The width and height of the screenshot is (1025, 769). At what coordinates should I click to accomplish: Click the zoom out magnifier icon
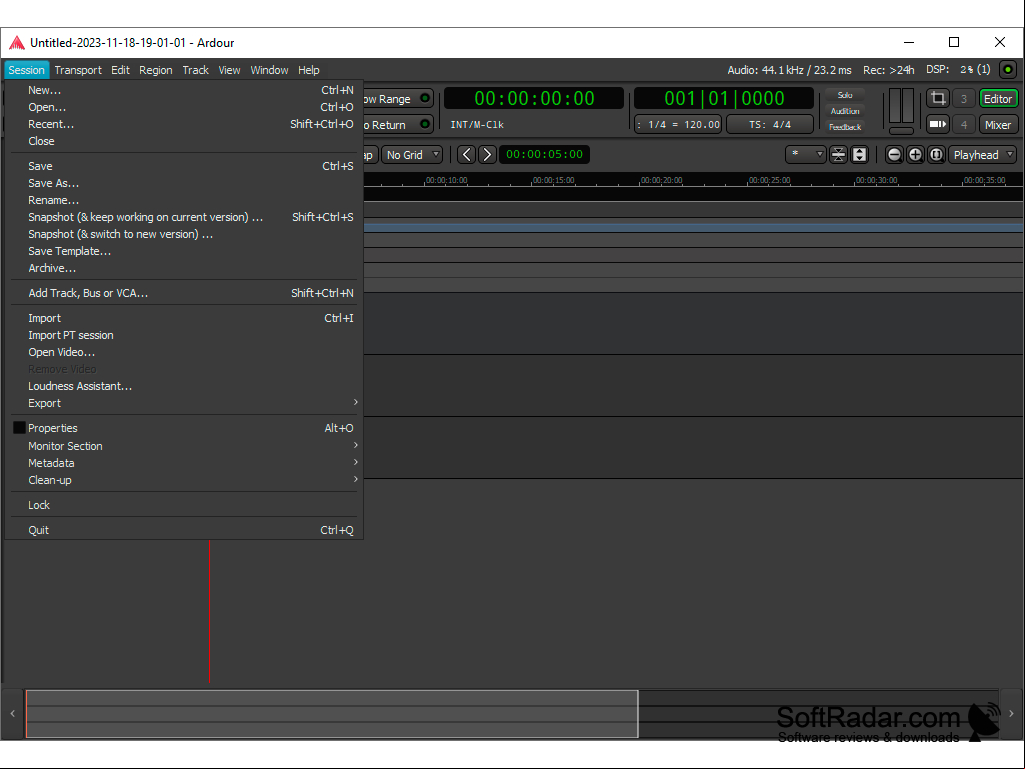click(894, 155)
